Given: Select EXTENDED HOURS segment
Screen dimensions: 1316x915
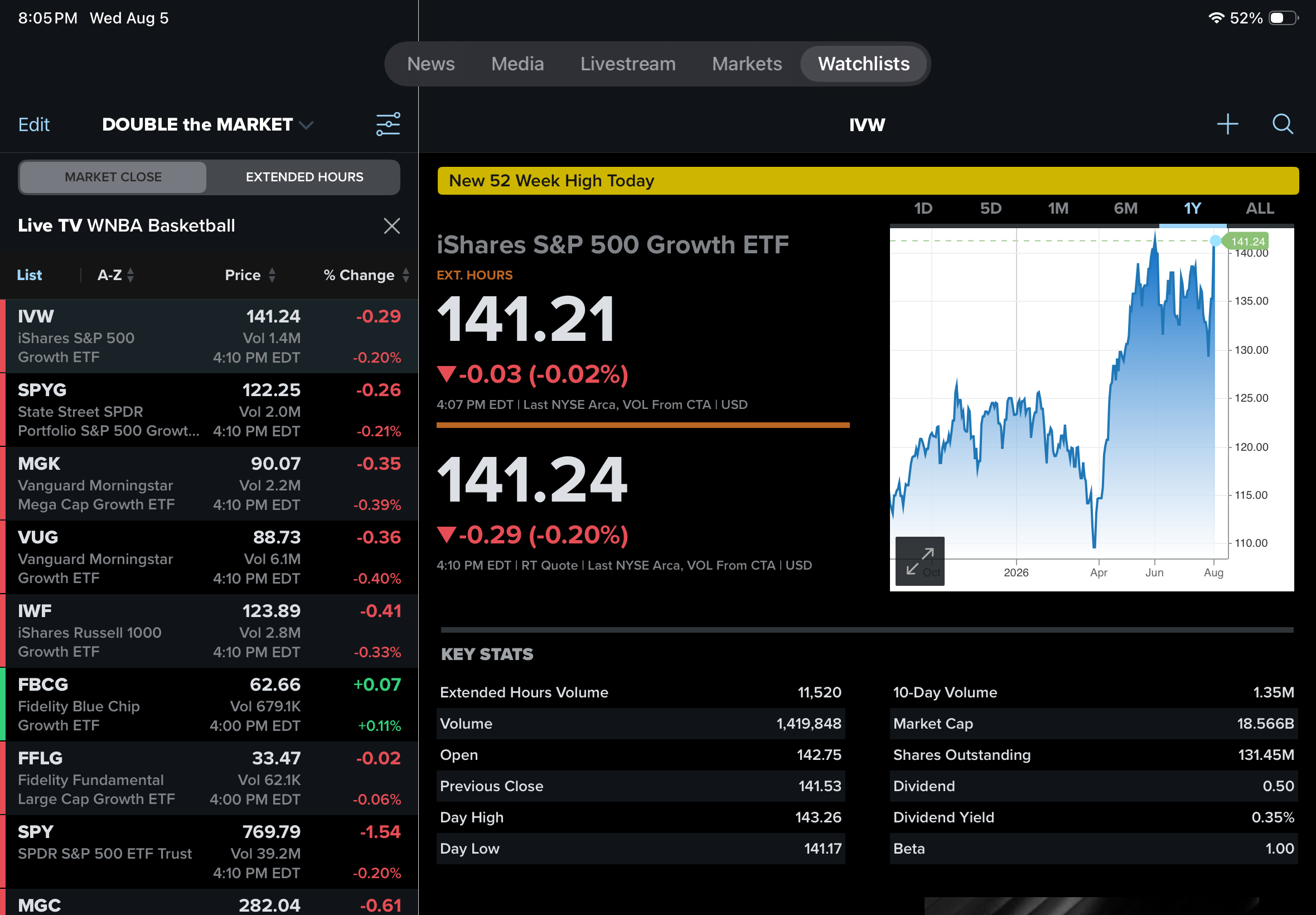Looking at the screenshot, I should [x=304, y=177].
